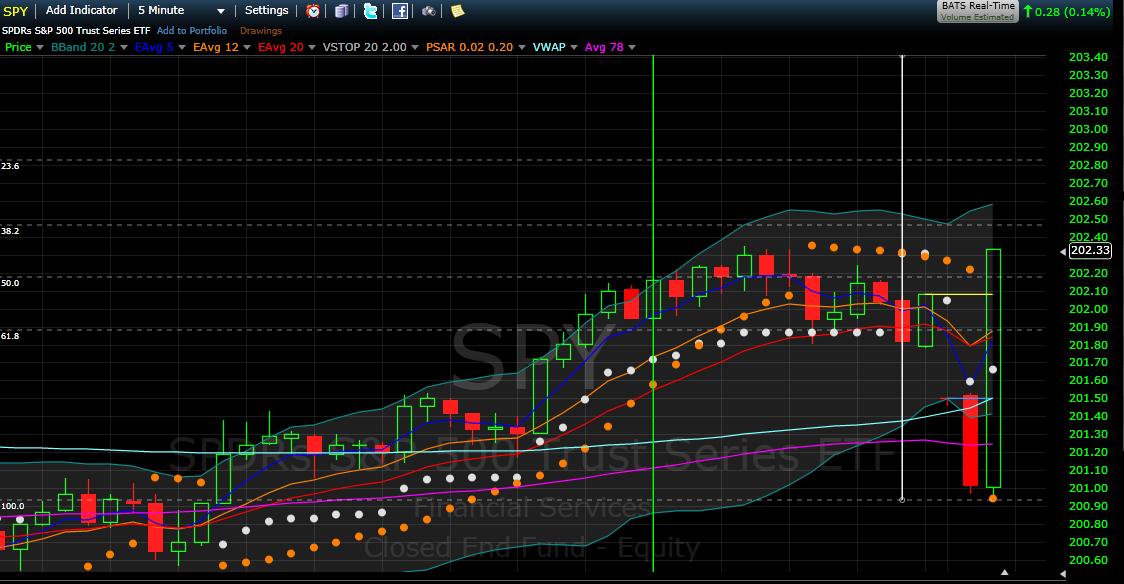Image resolution: width=1124 pixels, height=584 pixels.
Task: Click the left triangle at chart bottom-right corner
Action: [1063, 574]
